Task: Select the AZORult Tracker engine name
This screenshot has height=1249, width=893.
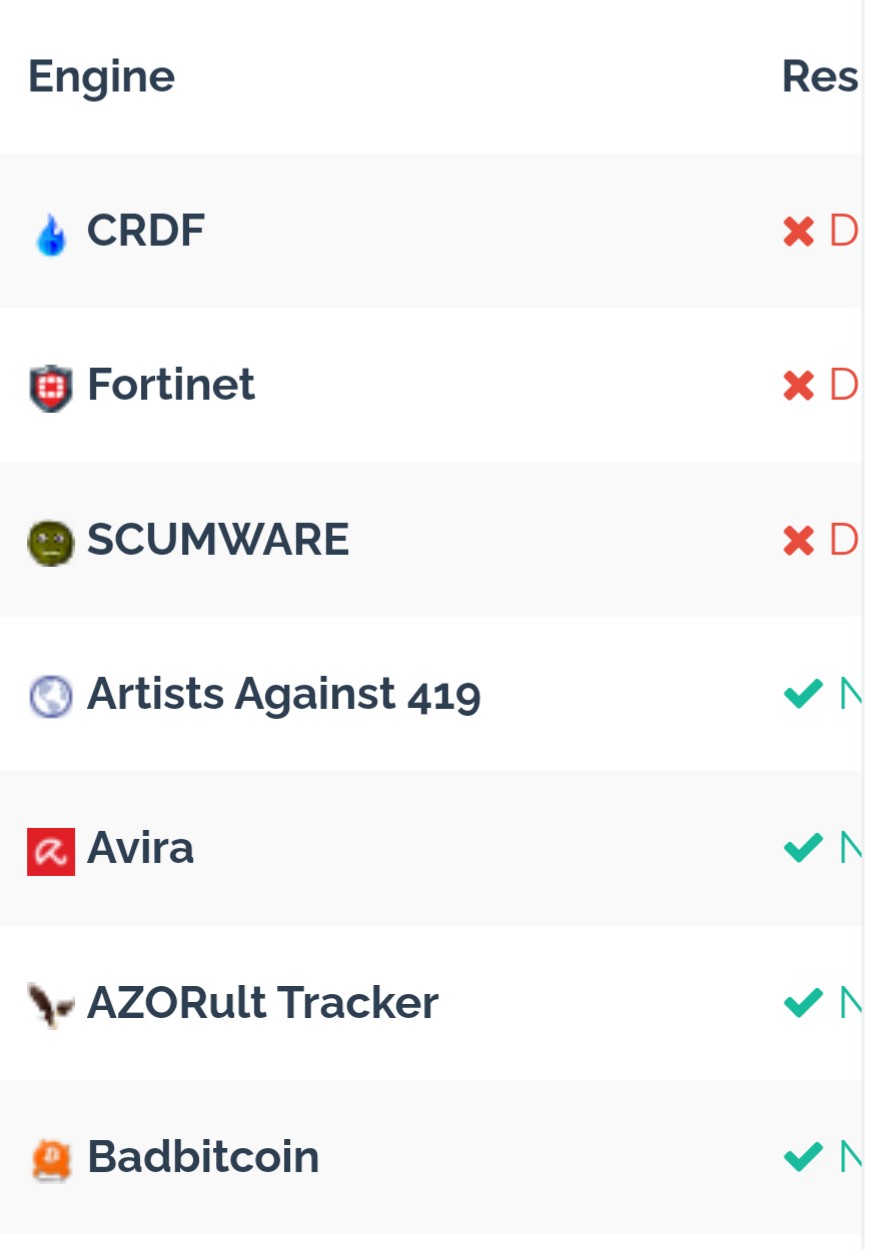Action: pos(263,1003)
